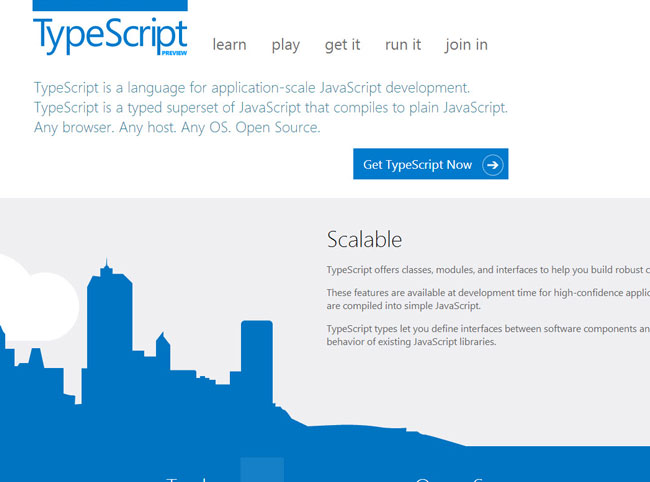Click the Scalable heading

tap(364, 240)
